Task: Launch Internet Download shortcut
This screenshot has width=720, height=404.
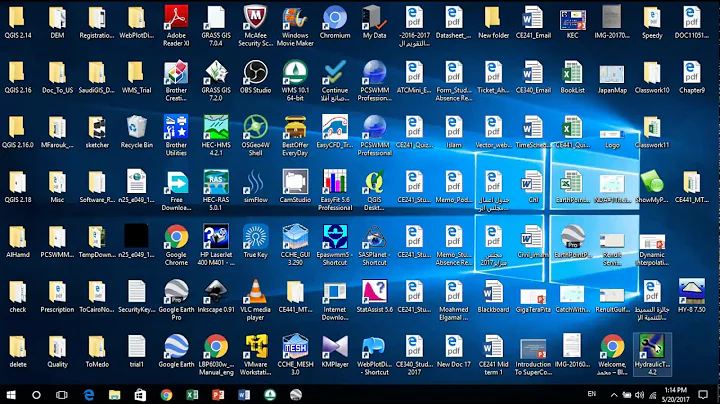Action: [335, 300]
